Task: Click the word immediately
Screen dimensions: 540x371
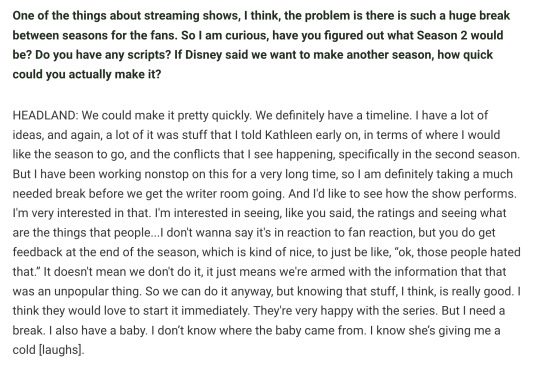Action: (215, 311)
